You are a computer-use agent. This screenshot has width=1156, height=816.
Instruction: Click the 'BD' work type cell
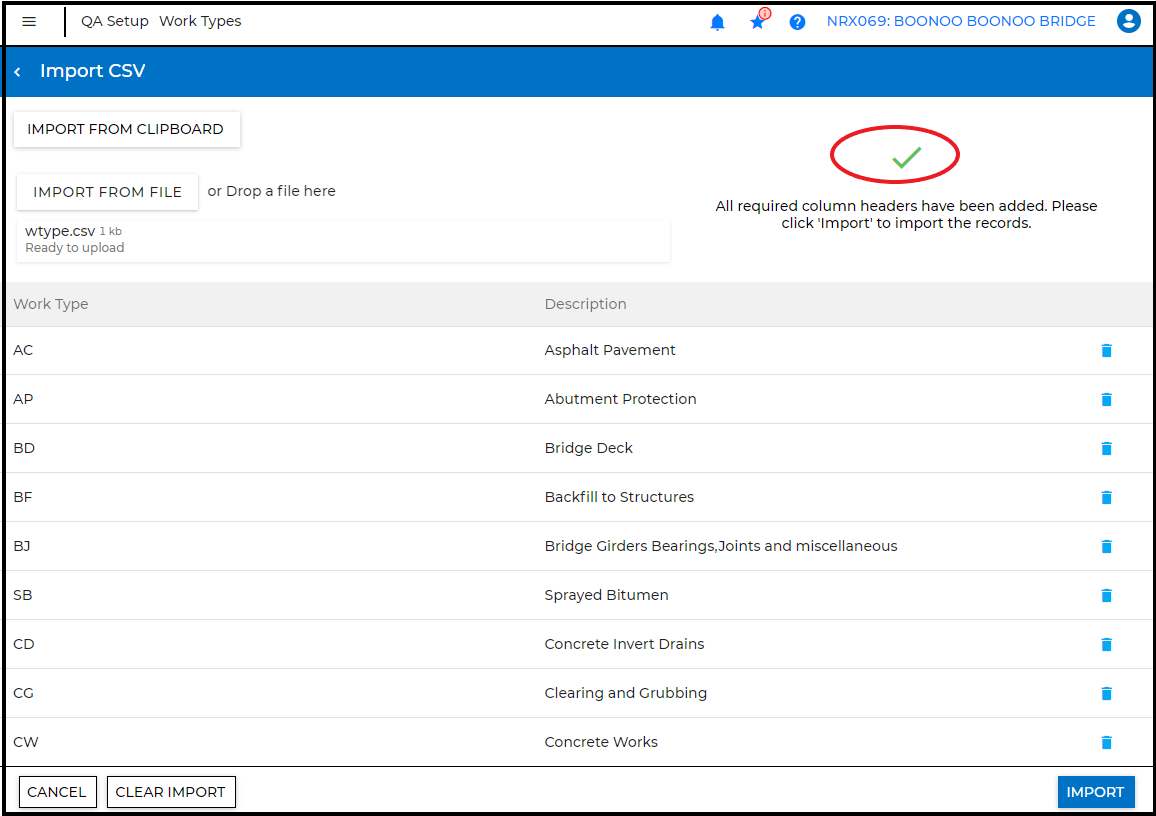tap(24, 448)
